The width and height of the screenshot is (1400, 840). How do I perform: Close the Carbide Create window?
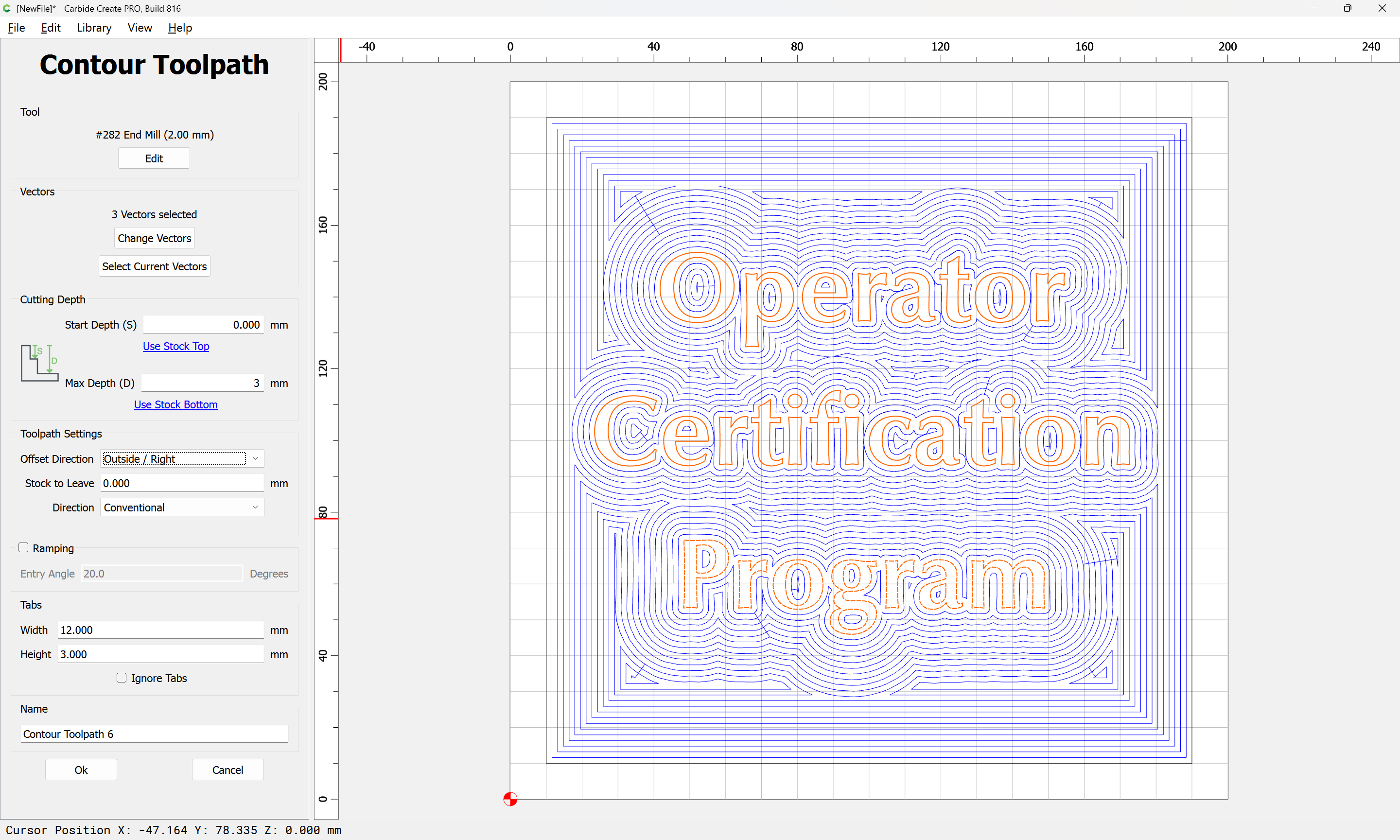point(1382,8)
